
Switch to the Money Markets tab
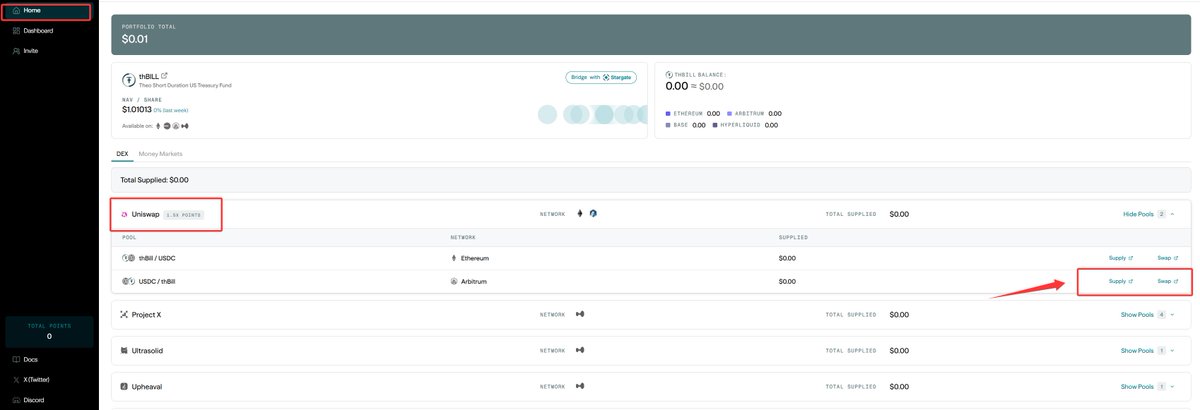coord(160,154)
